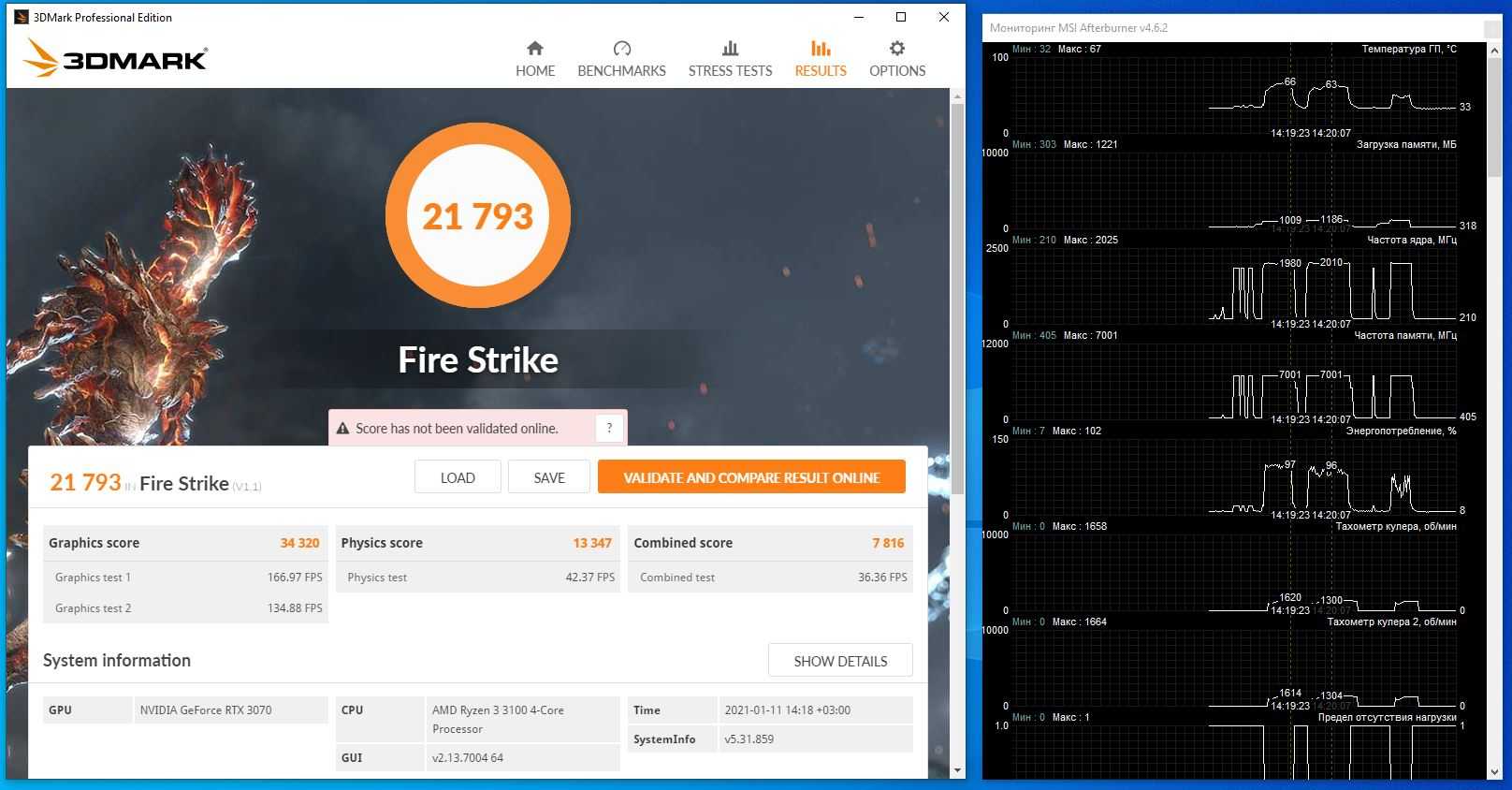Screen dimensions: 1512x790
Task: Click the question mark help button
Action: (x=609, y=429)
